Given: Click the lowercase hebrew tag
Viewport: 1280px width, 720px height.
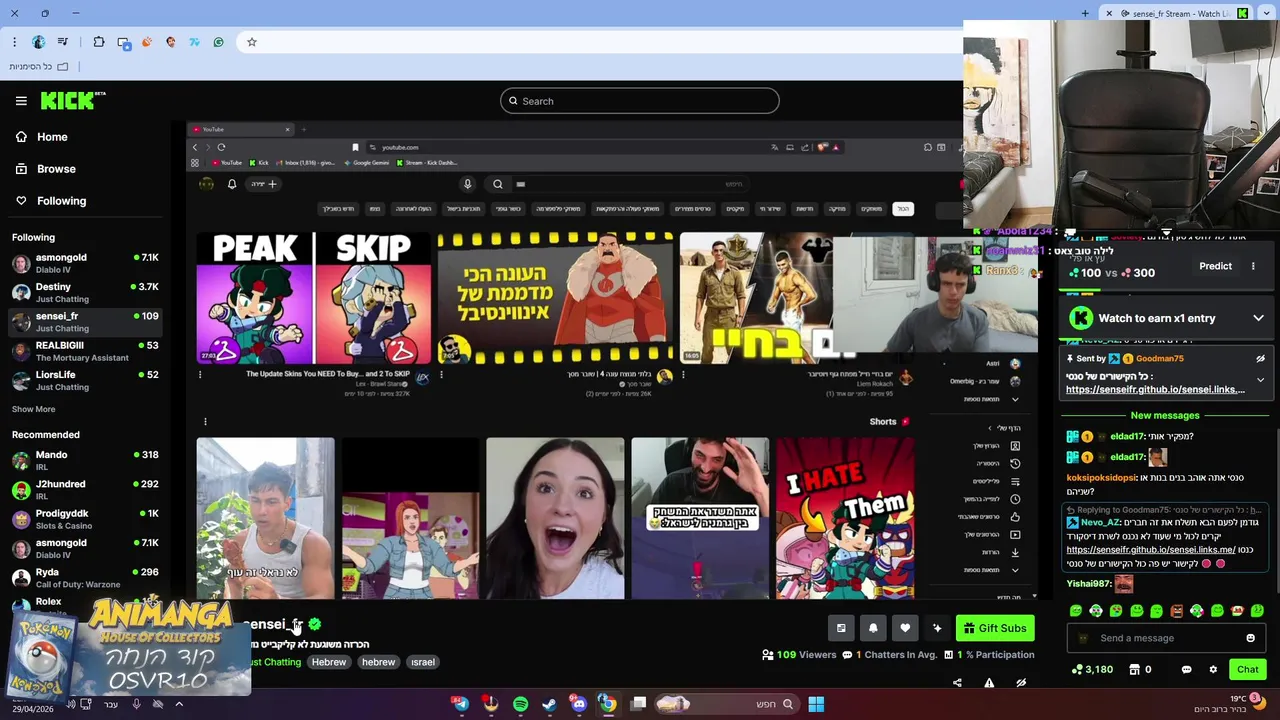Looking at the screenshot, I should point(378,662).
